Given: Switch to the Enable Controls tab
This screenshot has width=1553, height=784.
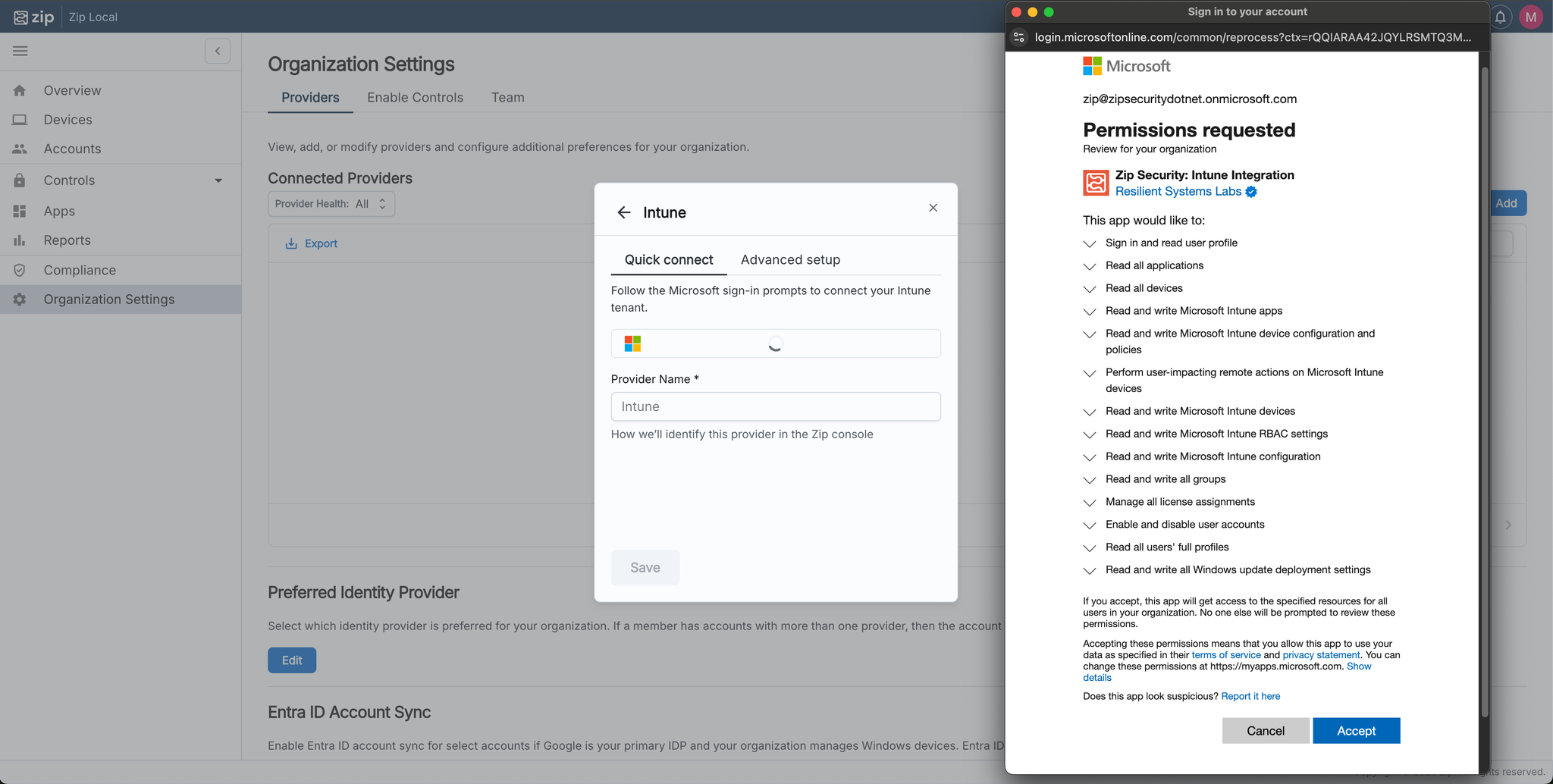Looking at the screenshot, I should (415, 97).
